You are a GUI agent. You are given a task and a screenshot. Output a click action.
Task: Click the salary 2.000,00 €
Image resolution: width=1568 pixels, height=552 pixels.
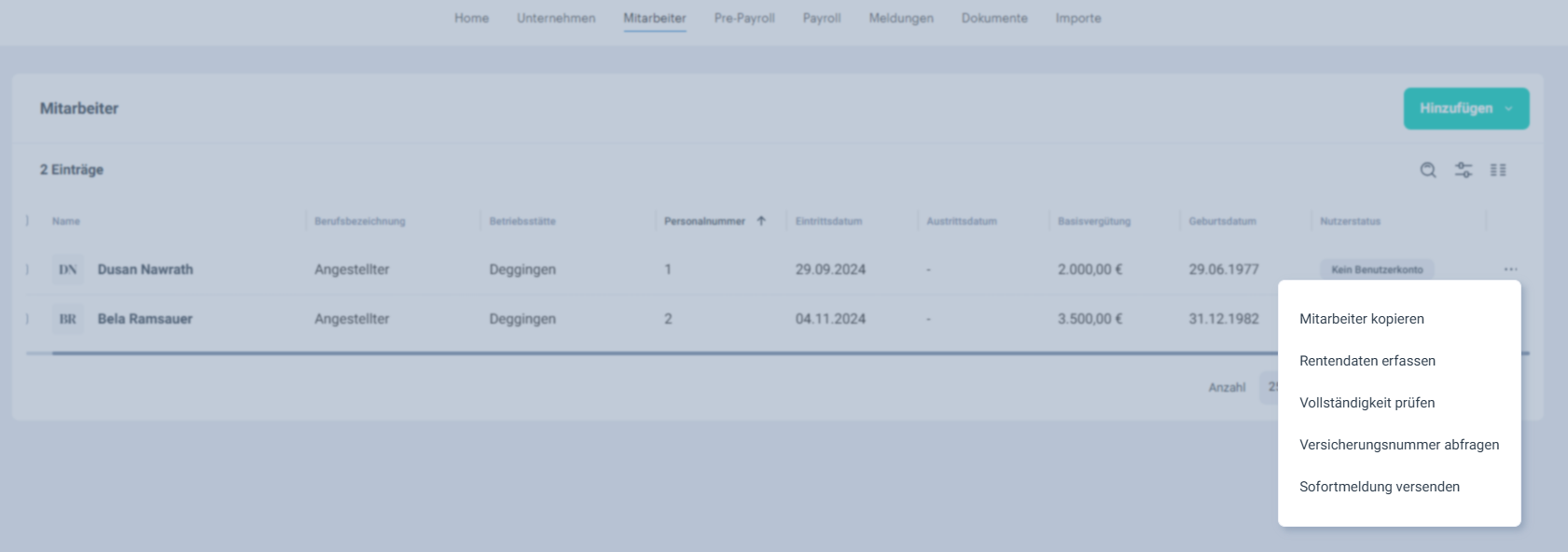click(x=1090, y=269)
